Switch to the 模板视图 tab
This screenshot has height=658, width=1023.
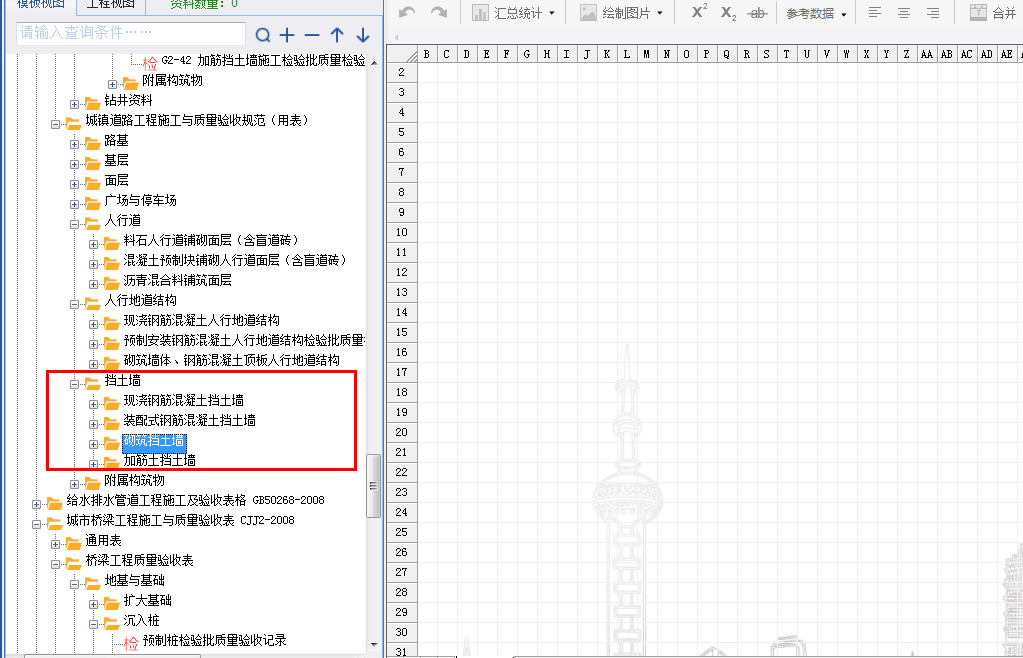click(40, 4)
